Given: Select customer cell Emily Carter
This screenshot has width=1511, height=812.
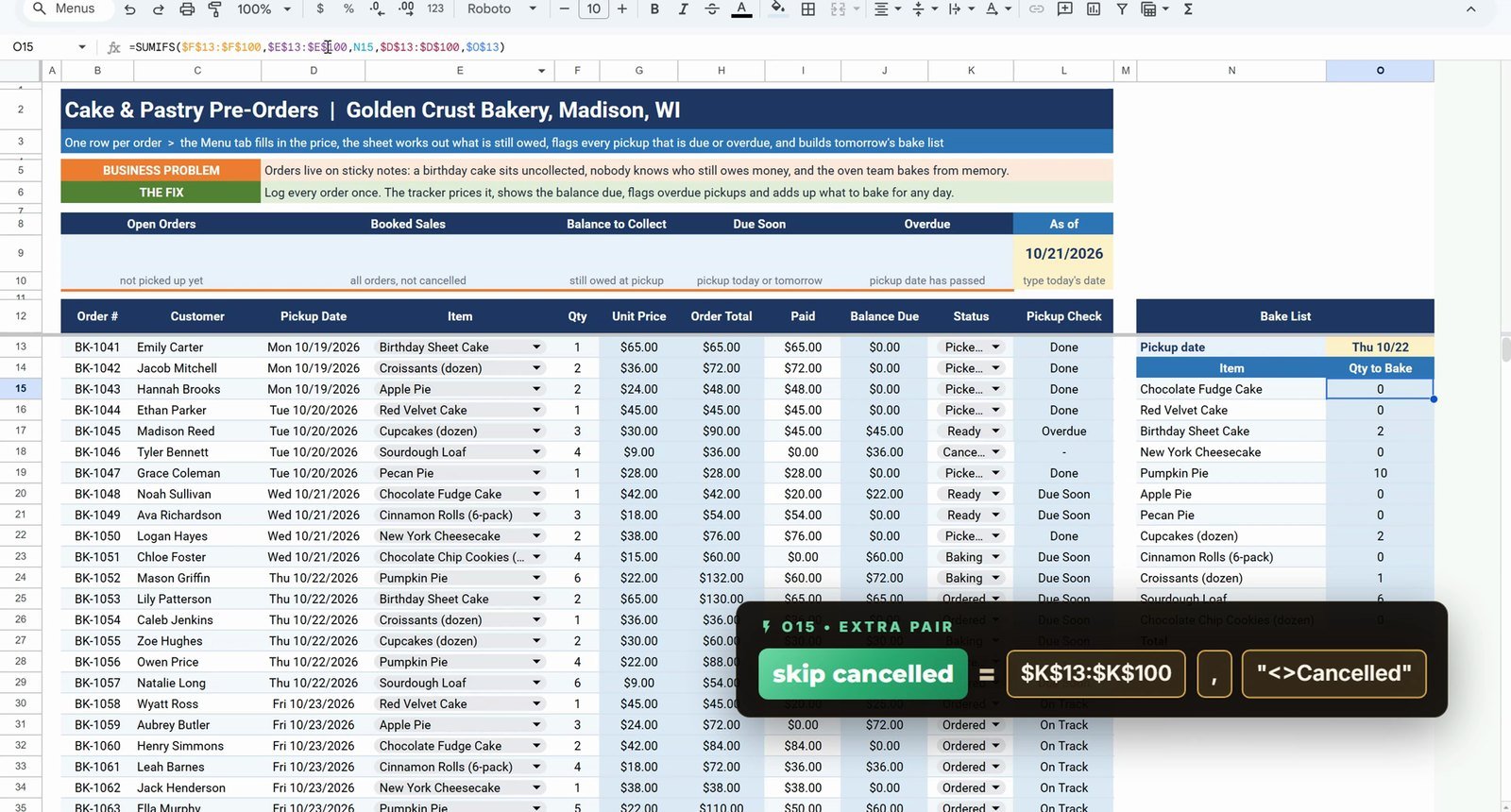Looking at the screenshot, I should tap(197, 347).
